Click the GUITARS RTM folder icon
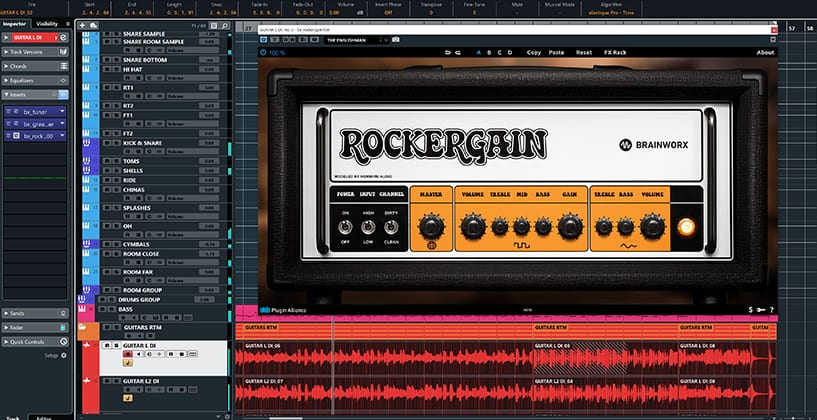 coord(82,327)
